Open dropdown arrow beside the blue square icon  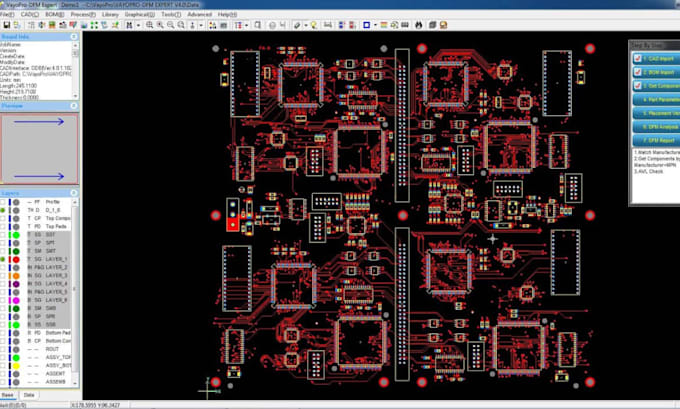coord(375,25)
